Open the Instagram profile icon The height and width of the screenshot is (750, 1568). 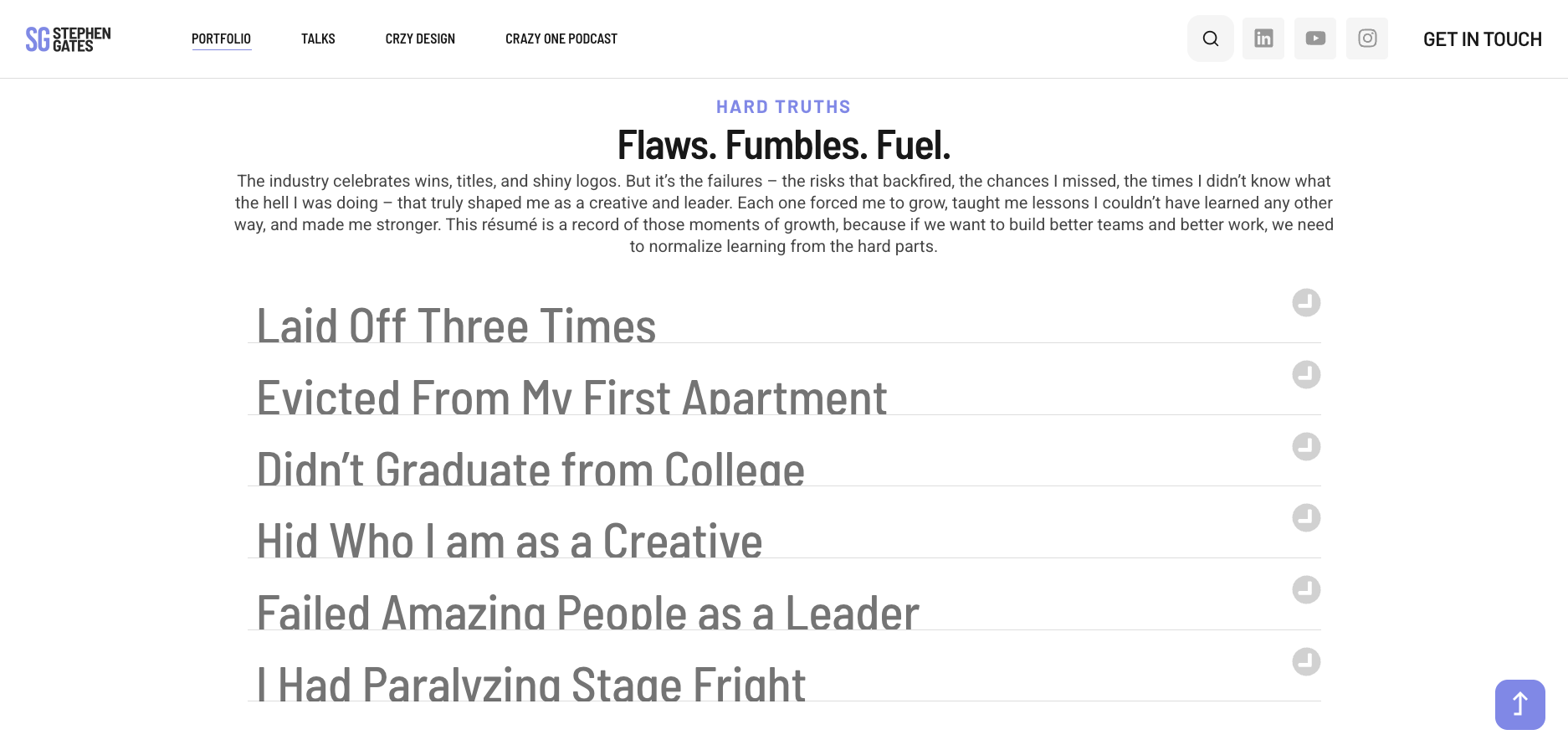(x=1366, y=39)
